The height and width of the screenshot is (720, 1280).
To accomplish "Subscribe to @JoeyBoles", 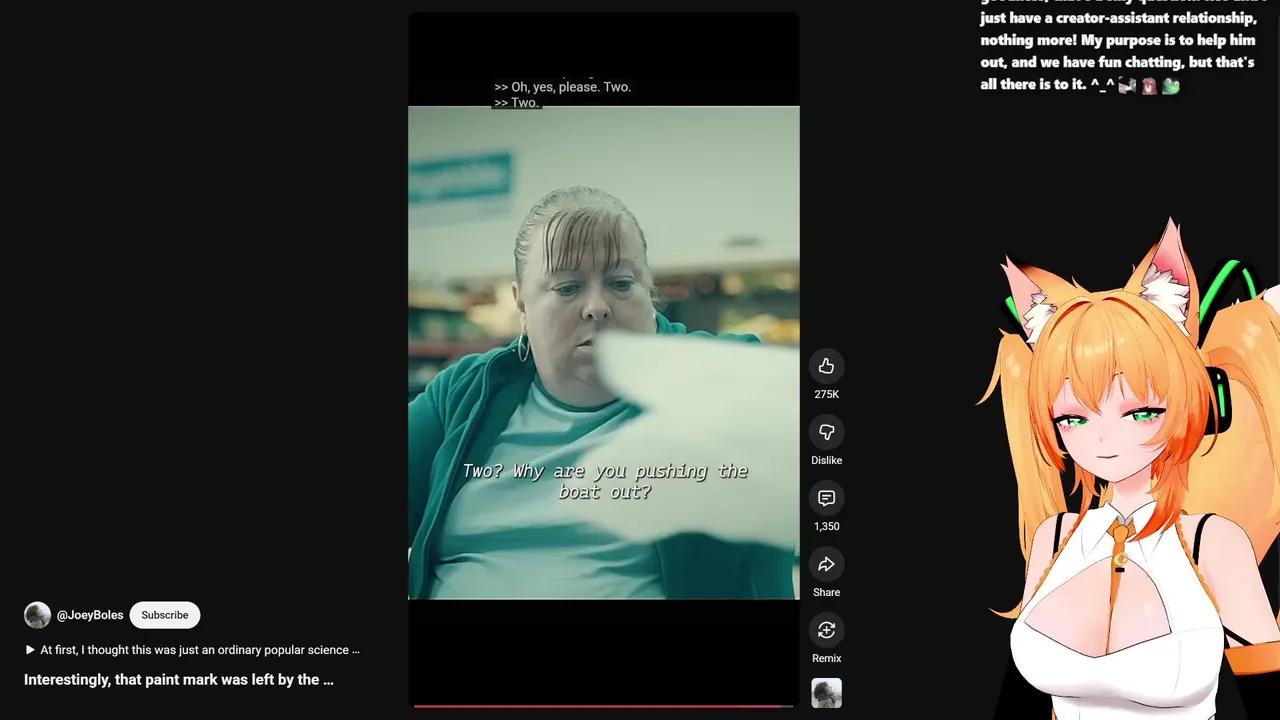I will point(165,615).
